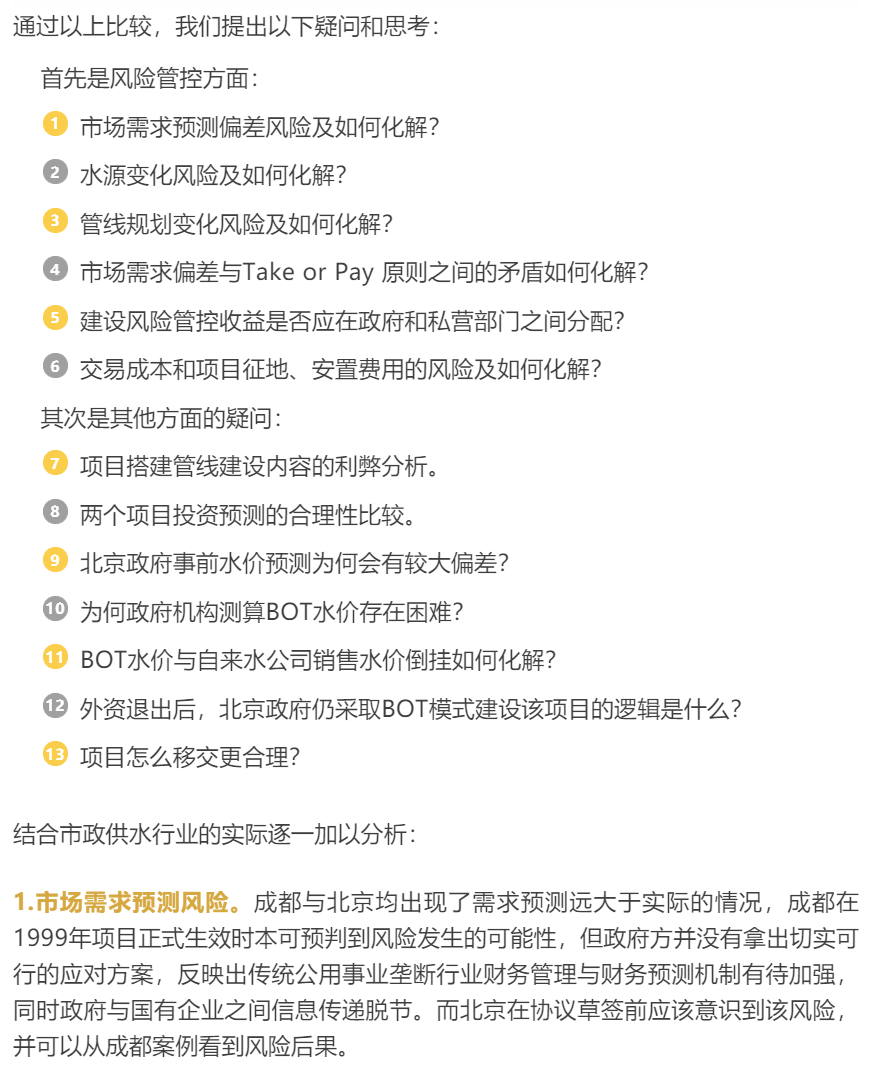Click the yellow number 7 bullet icon
872x1072 pixels.
click(x=55, y=463)
